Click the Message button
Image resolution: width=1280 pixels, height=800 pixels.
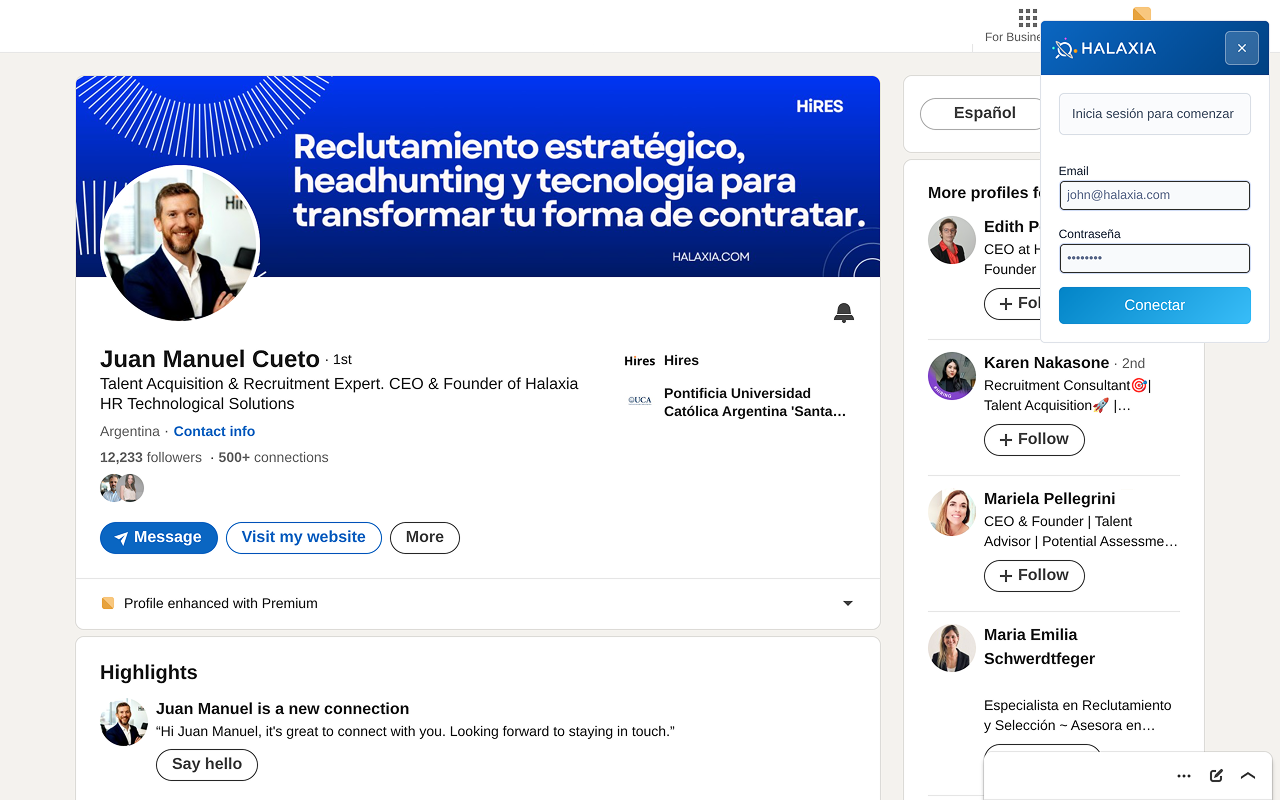[159, 538]
